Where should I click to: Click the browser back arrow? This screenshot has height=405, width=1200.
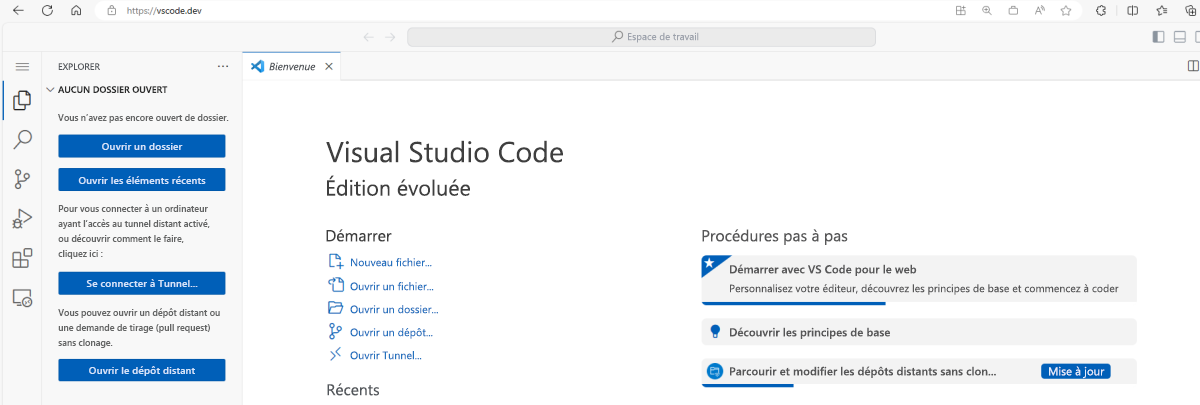pyautogui.click(x=18, y=10)
